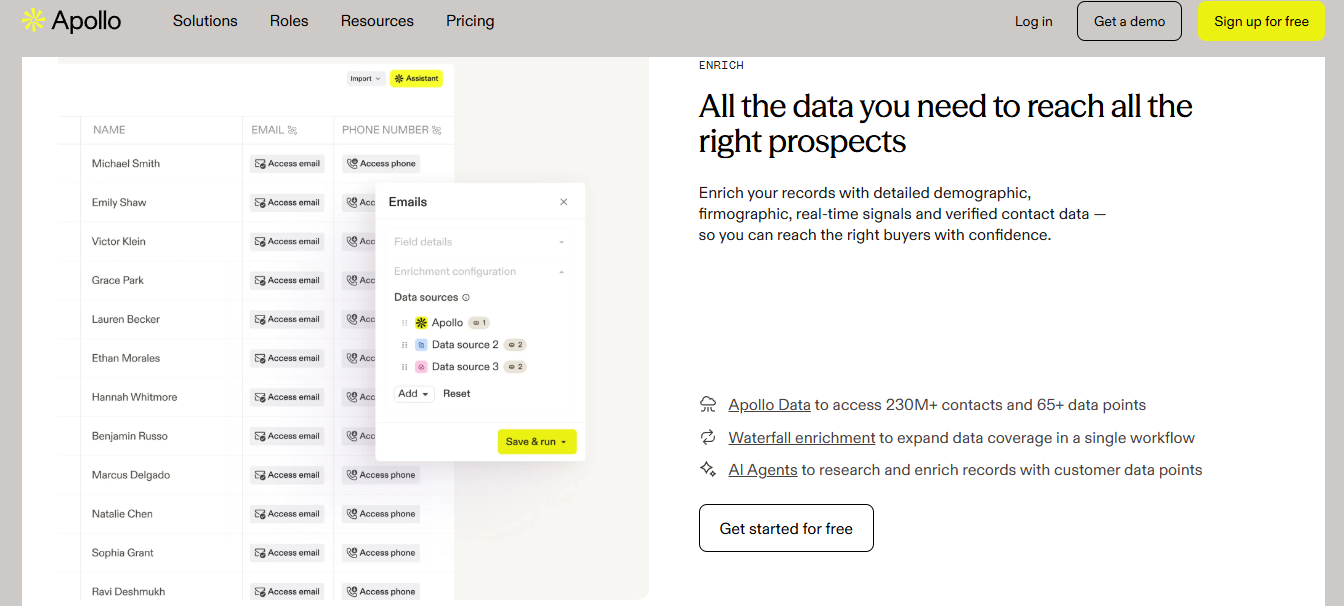This screenshot has width=1344, height=606.
Task: Open the Apollo Data link
Action: click(769, 405)
